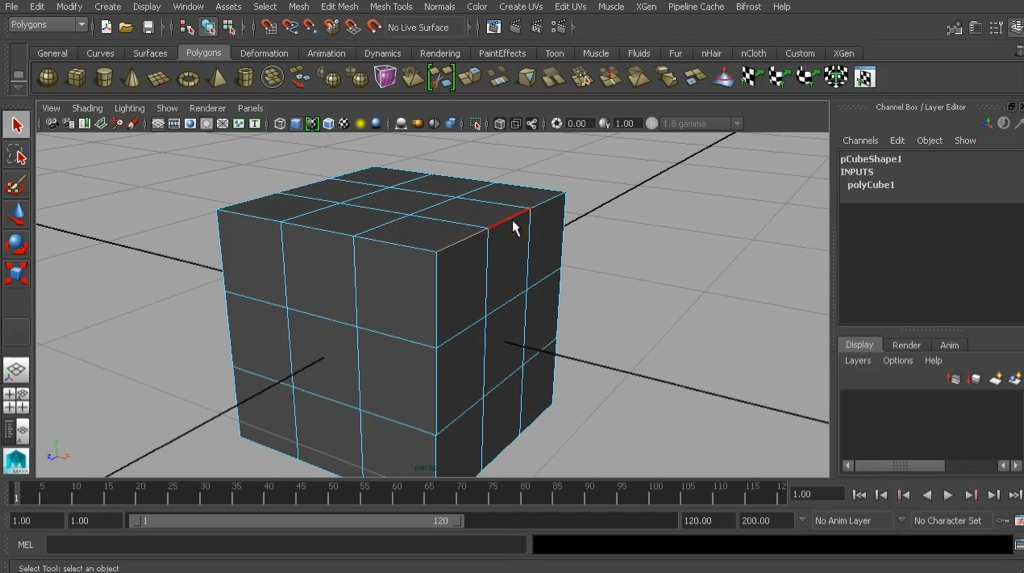Screen dimensions: 1024x573
Task: Click the Open Scene folder icon
Action: click(126, 27)
